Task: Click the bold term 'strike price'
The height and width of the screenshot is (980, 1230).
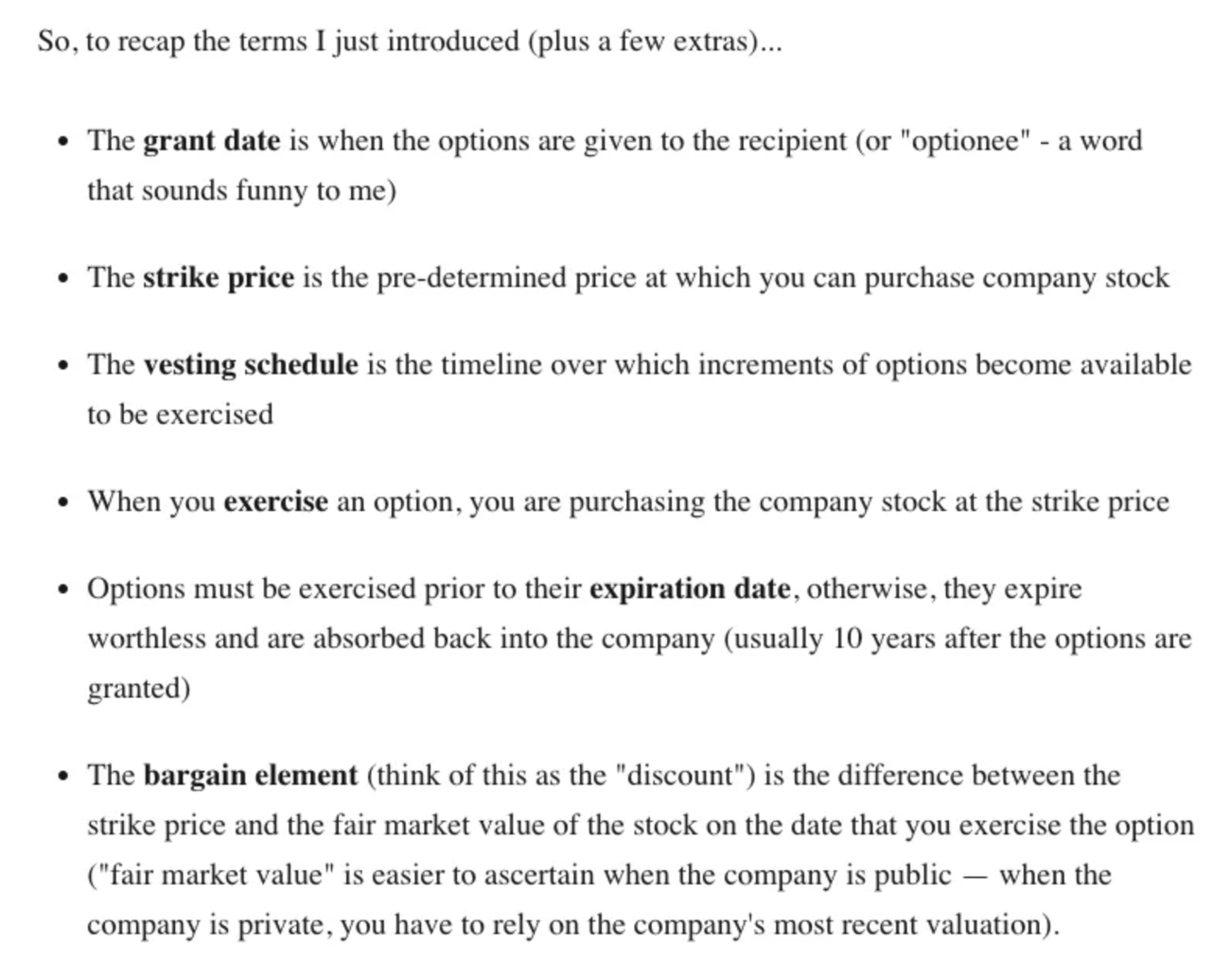Action: [219, 278]
